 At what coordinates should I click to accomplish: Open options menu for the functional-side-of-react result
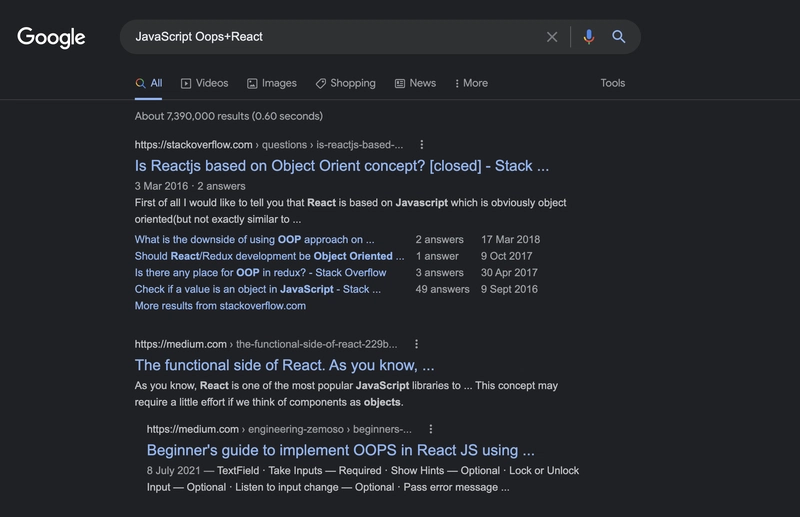click(416, 344)
